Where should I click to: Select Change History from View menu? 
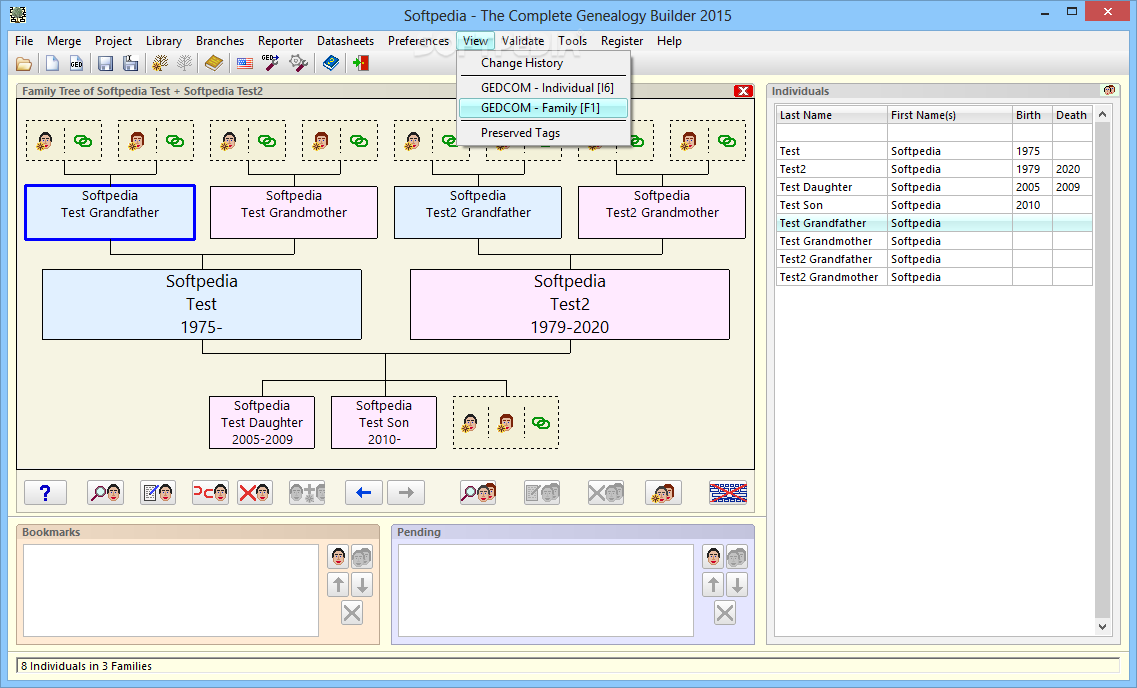tap(543, 63)
